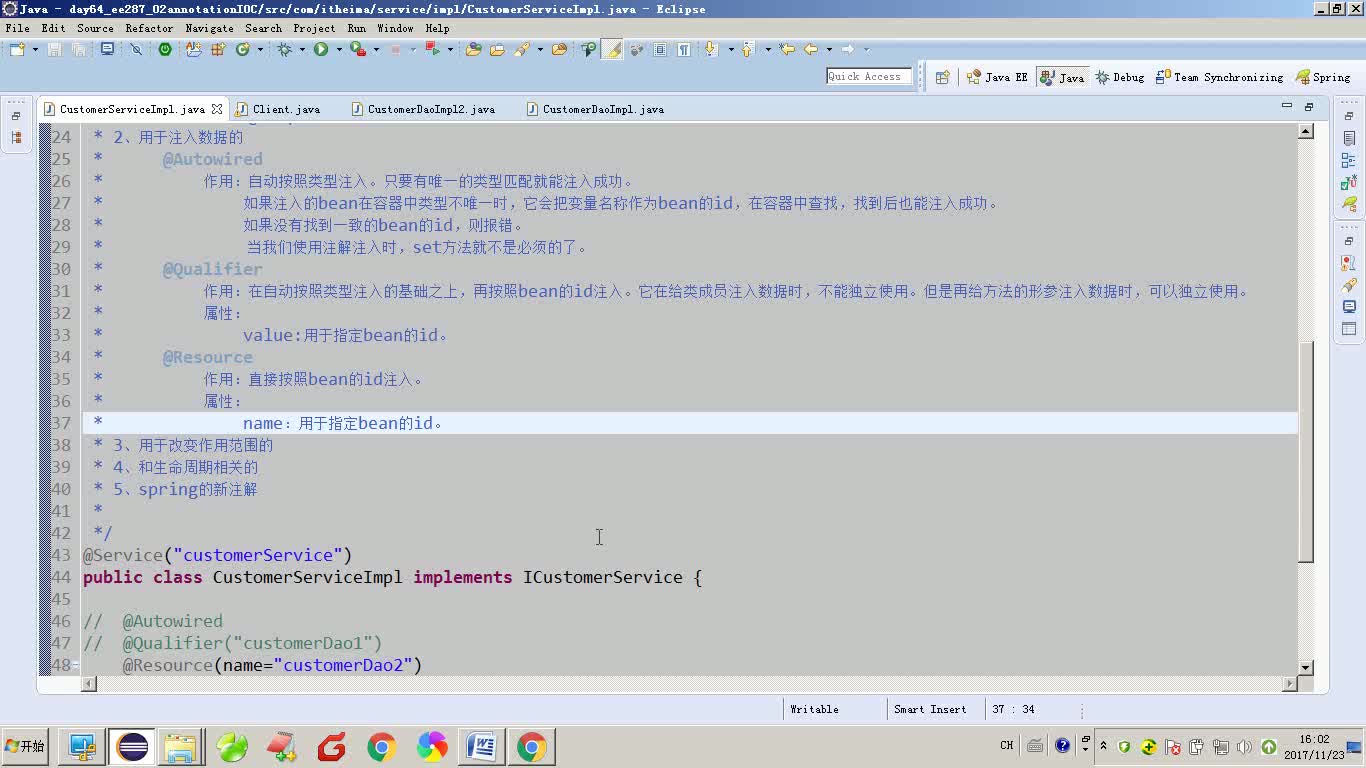Select the Client.java editor tab

coord(279,109)
